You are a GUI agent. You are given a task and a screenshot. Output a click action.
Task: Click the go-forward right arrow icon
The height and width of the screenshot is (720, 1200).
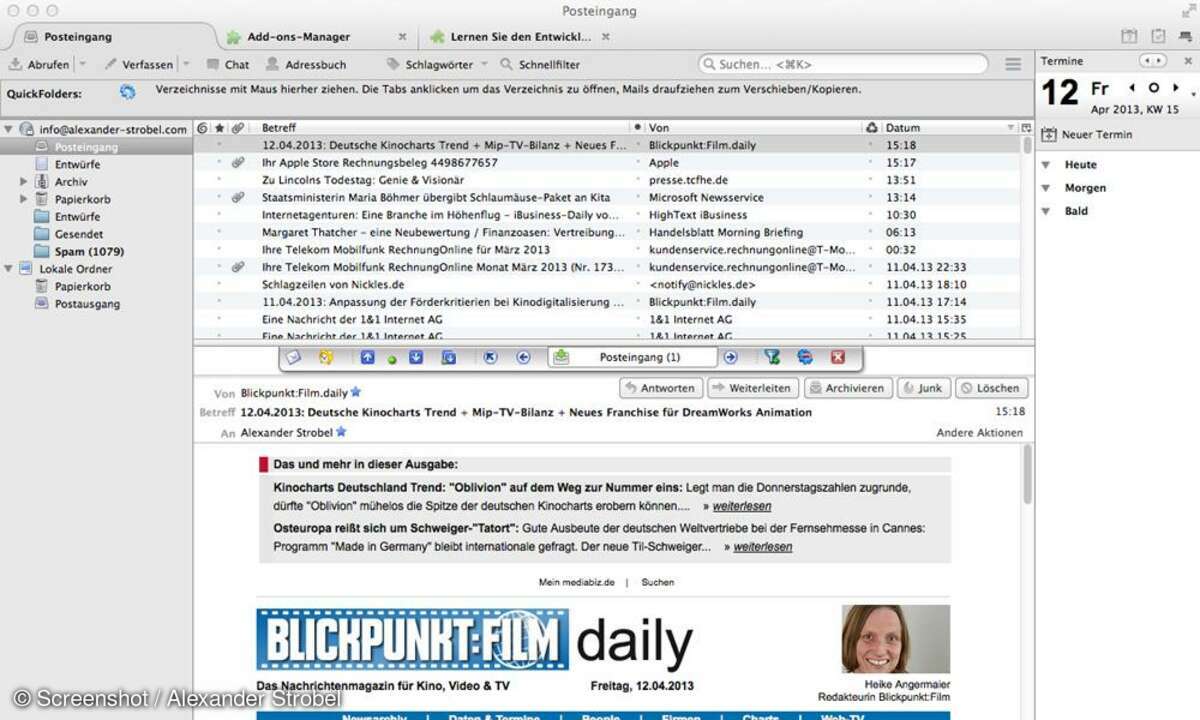pyautogui.click(x=731, y=357)
